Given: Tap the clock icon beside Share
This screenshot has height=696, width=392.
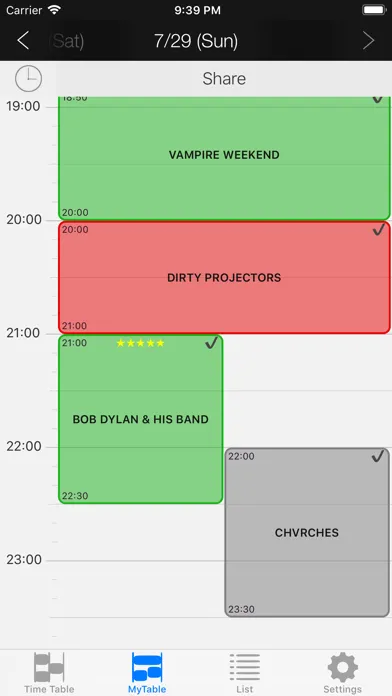Looking at the screenshot, I should click(28, 79).
